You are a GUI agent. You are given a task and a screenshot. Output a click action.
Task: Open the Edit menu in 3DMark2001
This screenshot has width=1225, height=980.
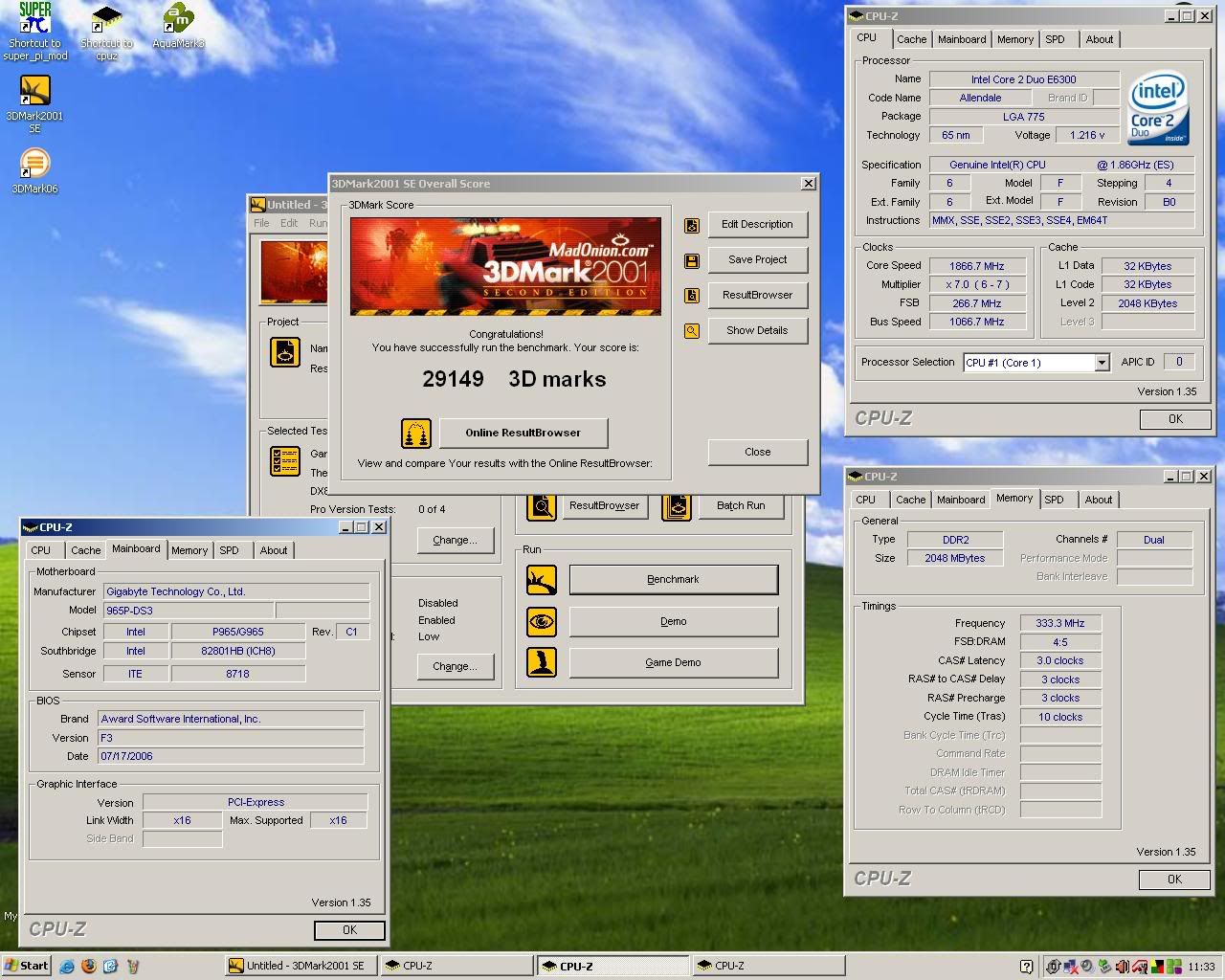289,223
